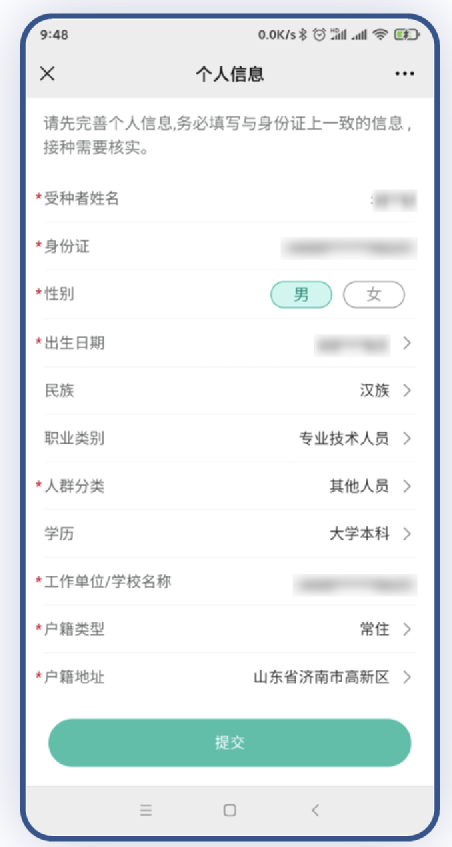This screenshot has height=847, width=452.
Task: Open 学历 selector showing 大学本科
Action: coord(230,534)
